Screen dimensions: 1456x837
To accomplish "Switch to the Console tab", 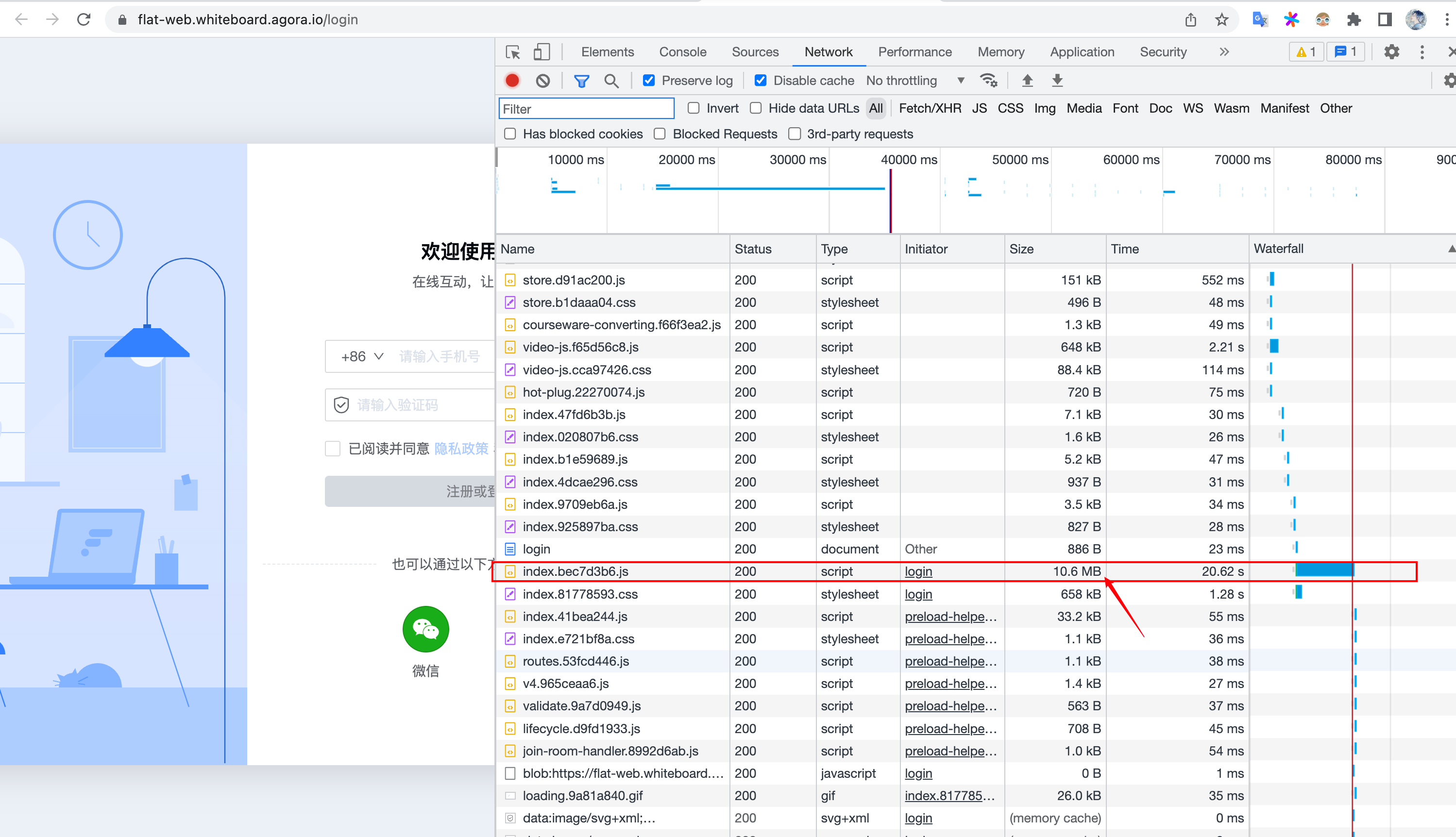I will tap(682, 52).
